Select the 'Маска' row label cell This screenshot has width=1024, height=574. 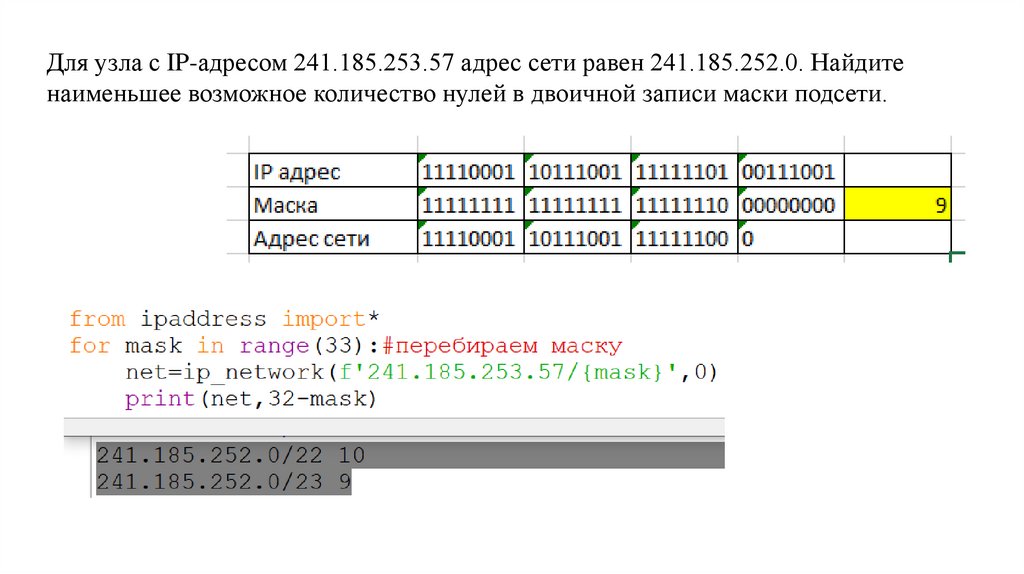click(x=333, y=204)
